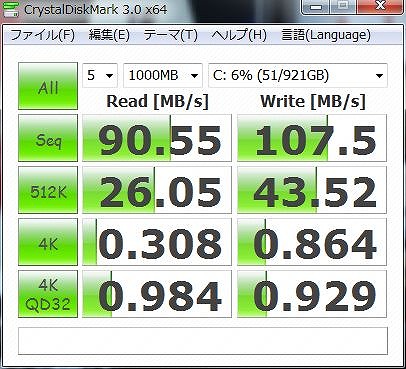Click the Seq write result 107.5
Screen dimensions: 406x369
[x=312, y=138]
